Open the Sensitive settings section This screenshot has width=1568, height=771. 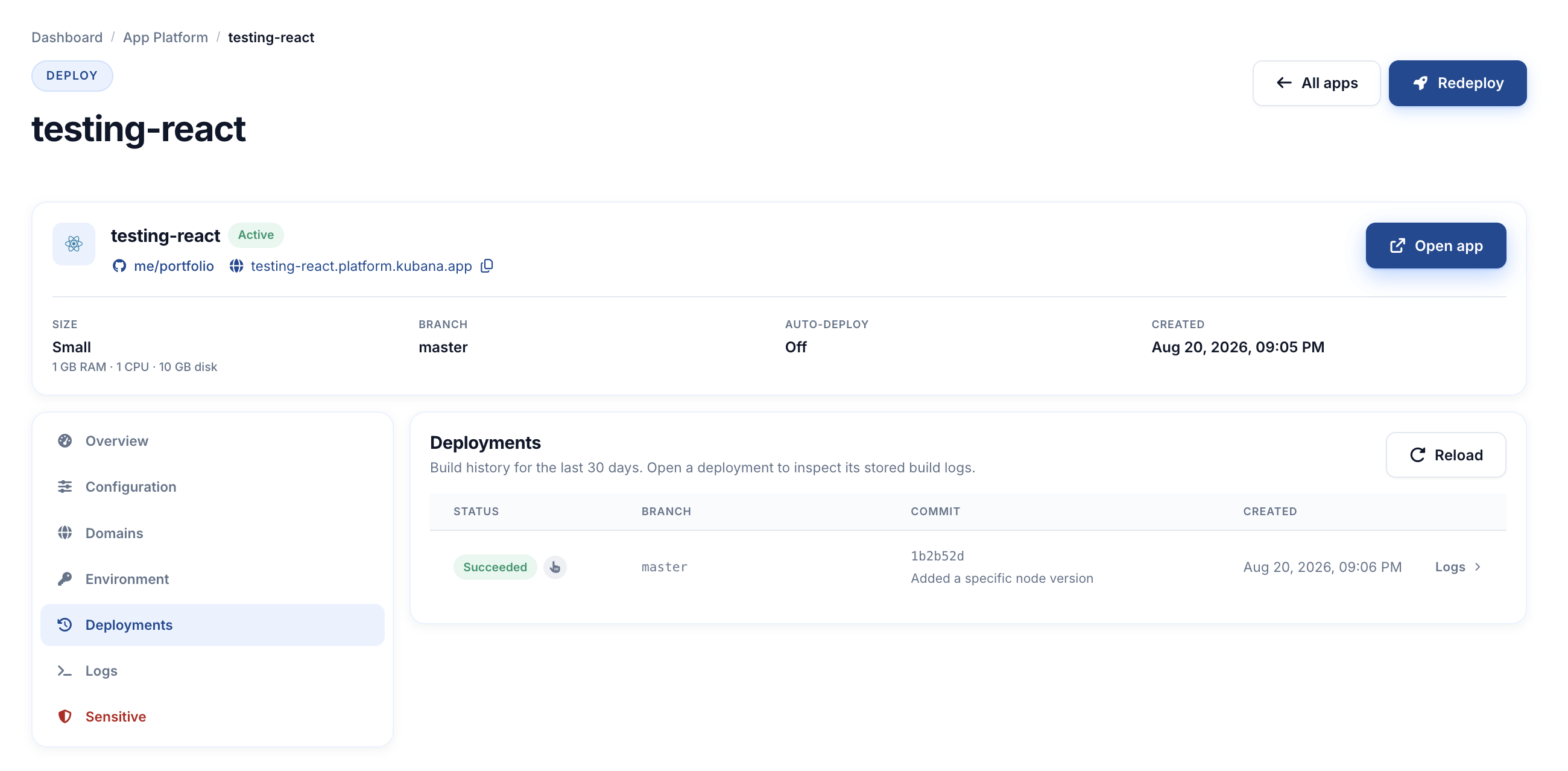(212, 717)
